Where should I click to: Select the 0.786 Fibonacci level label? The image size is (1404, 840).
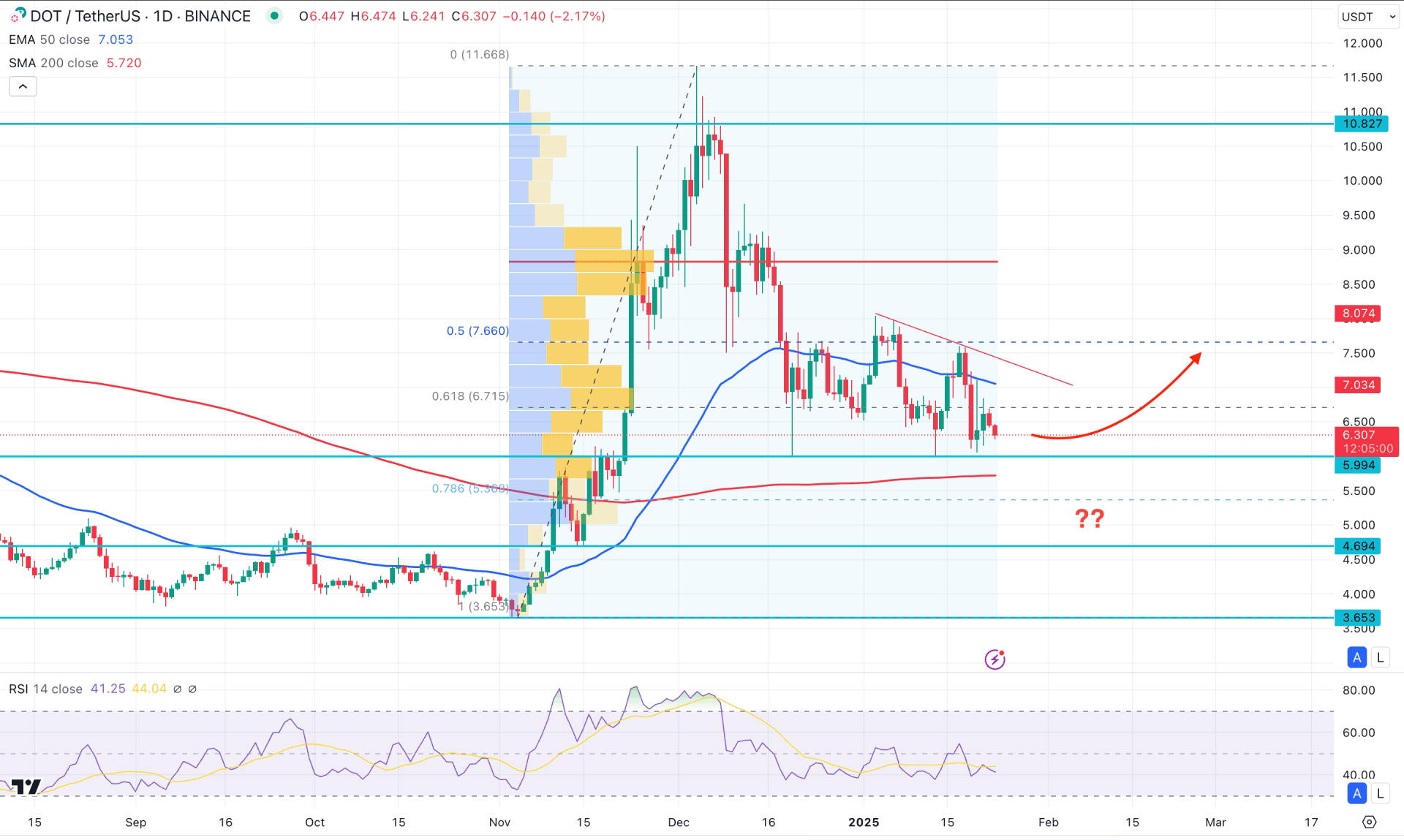tap(470, 488)
